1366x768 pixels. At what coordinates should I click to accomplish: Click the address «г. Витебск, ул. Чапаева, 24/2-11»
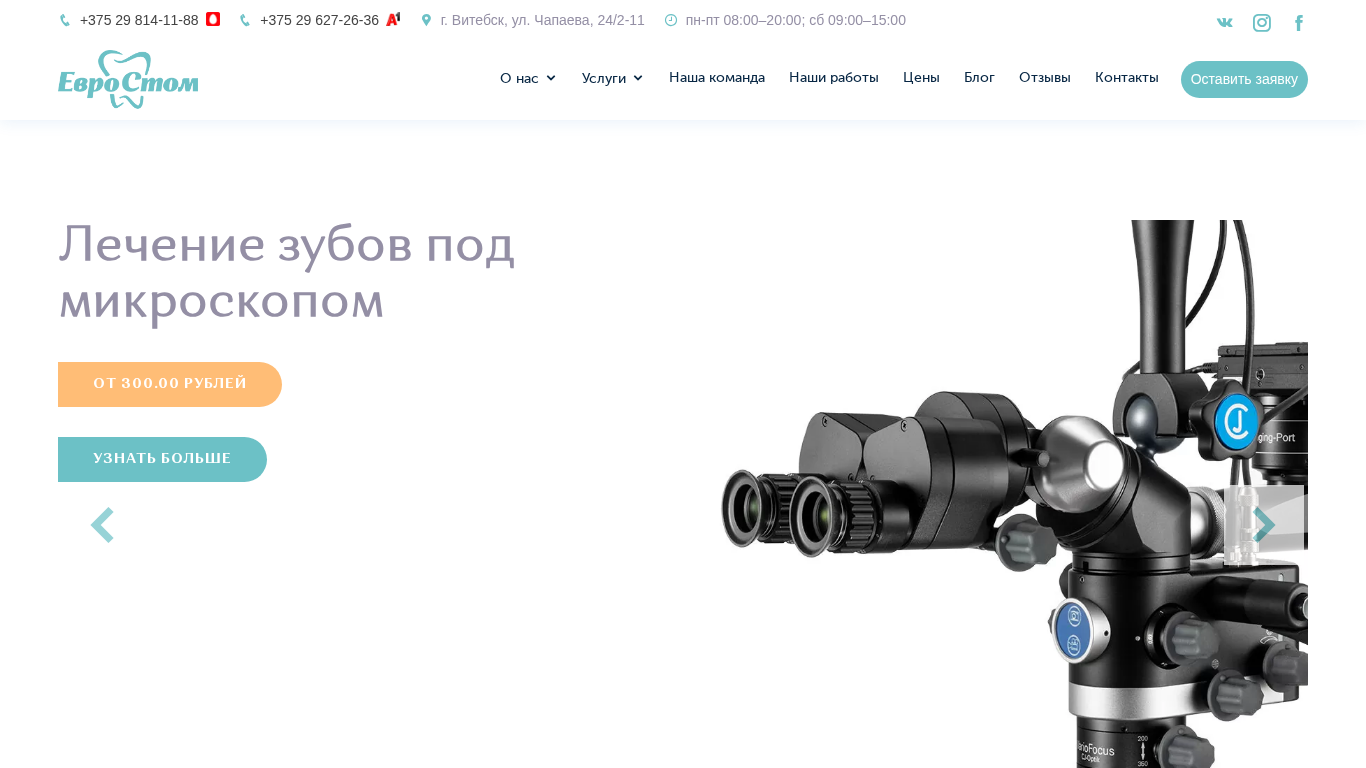tap(543, 20)
